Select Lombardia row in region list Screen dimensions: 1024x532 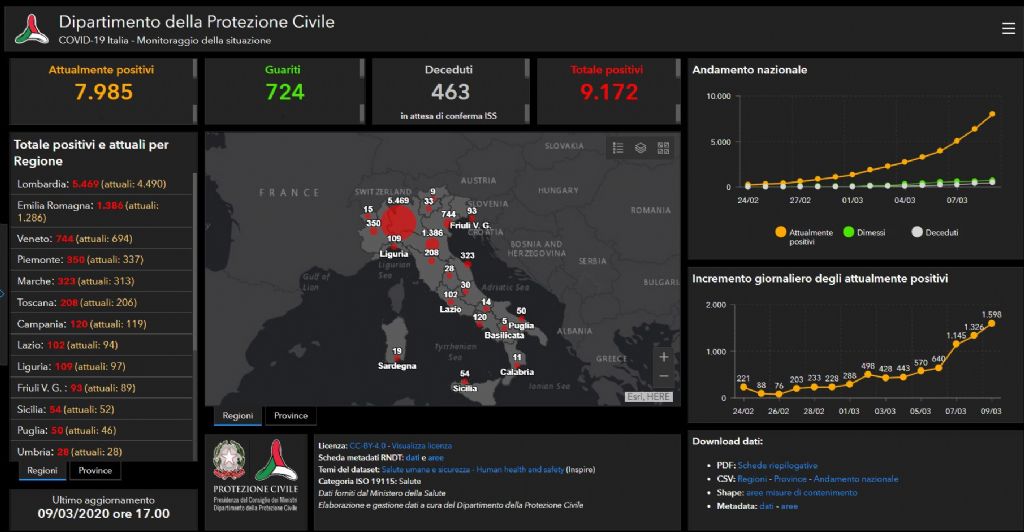(101, 184)
